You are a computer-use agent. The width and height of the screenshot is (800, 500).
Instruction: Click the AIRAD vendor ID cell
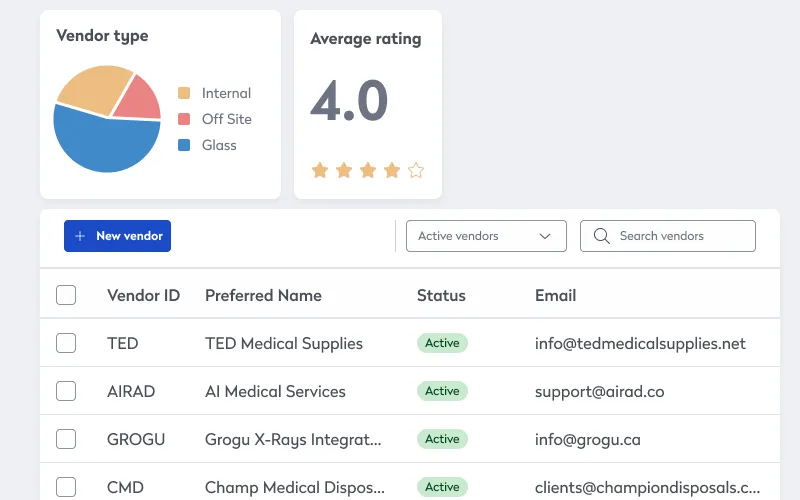click(131, 391)
